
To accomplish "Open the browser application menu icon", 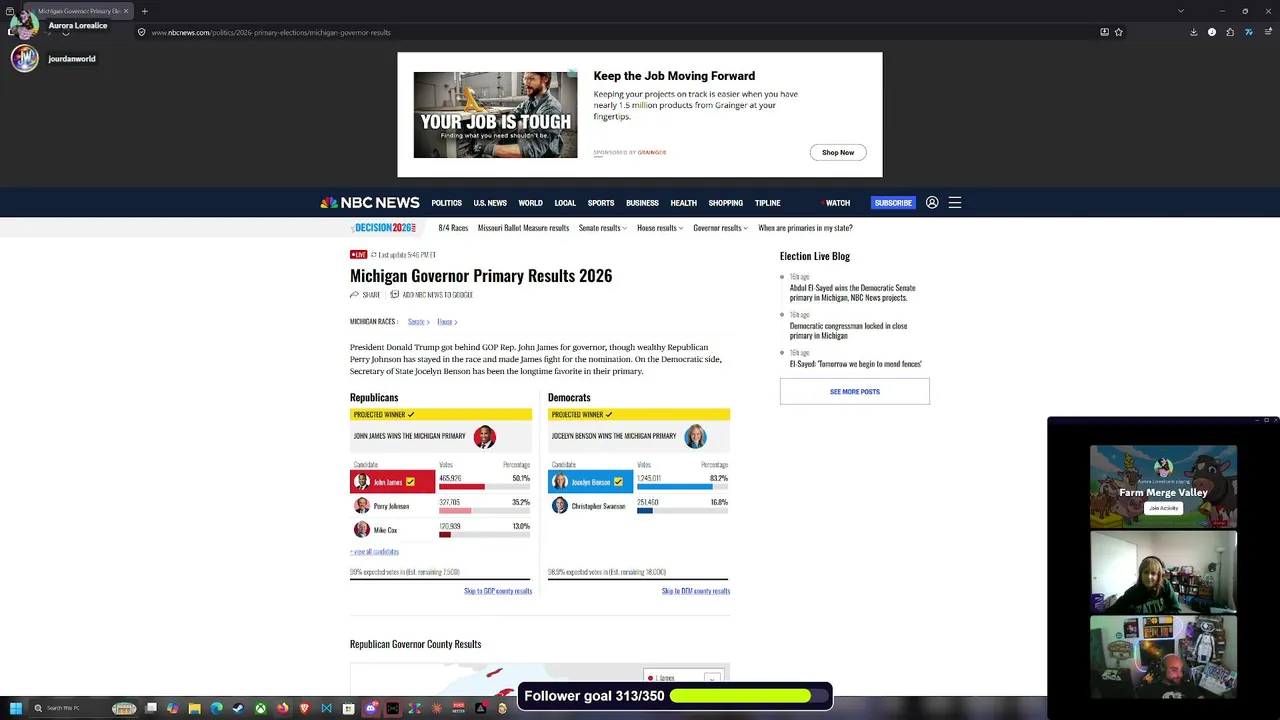I will [1267, 32].
